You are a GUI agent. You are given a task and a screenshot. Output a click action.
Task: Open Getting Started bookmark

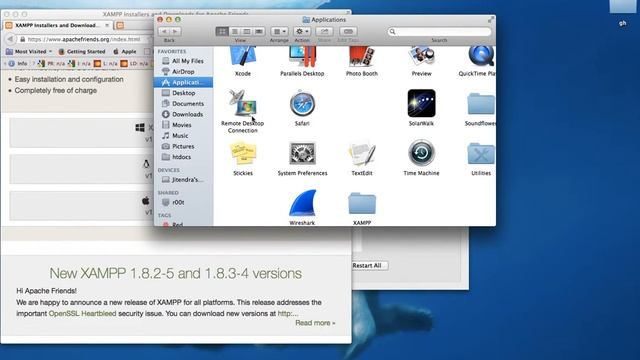pyautogui.click(x=82, y=51)
